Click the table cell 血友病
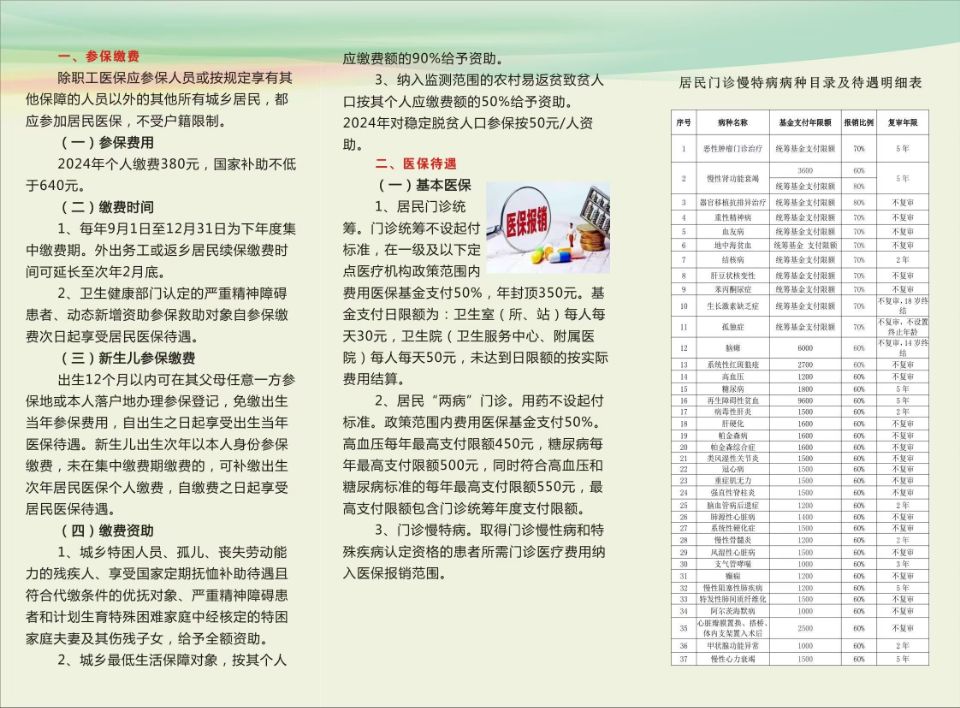This screenshot has width=960, height=708. (733, 232)
